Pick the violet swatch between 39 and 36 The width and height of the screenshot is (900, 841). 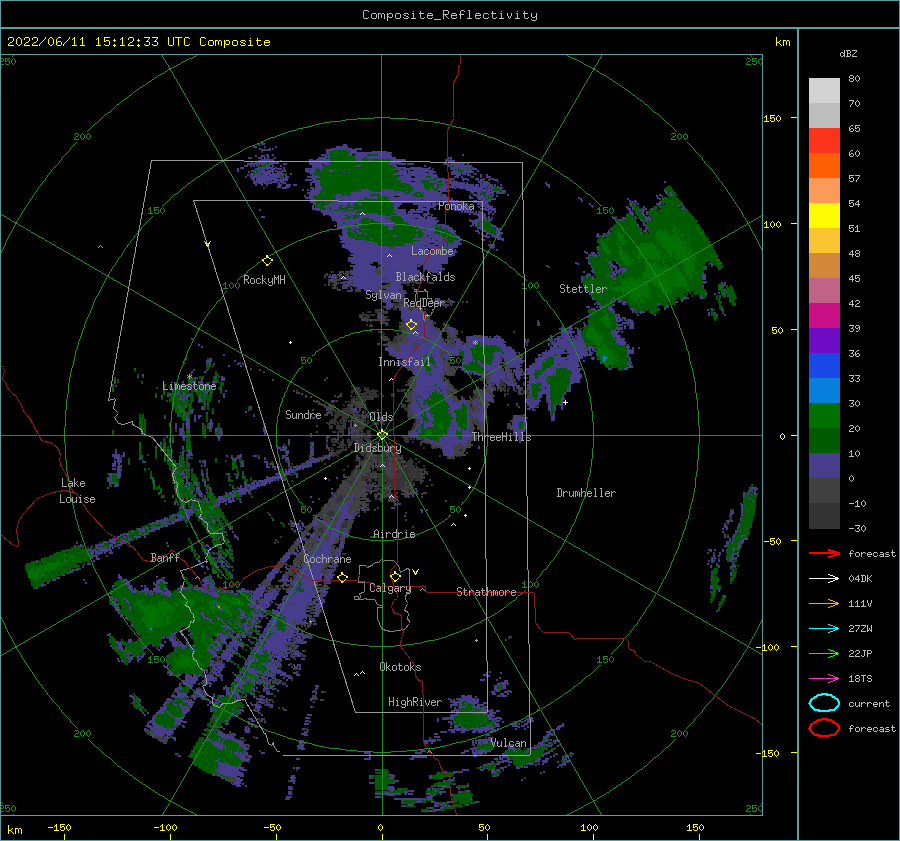[x=824, y=341]
